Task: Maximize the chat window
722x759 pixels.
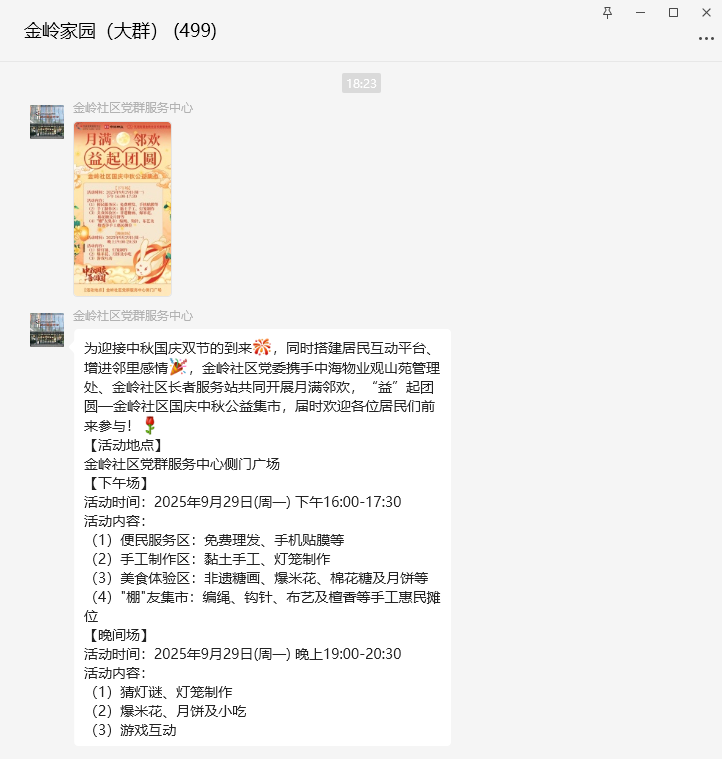Action: (673, 13)
